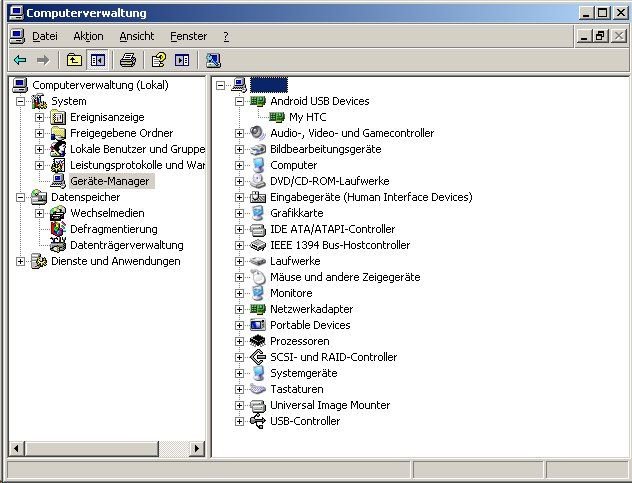The height and width of the screenshot is (483, 632).
Task: Click the Forward arrow toolbar icon
Action: (x=43, y=60)
